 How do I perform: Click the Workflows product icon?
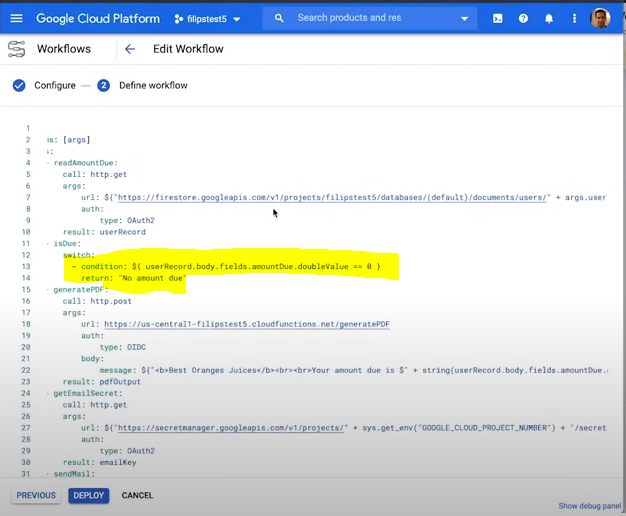(x=17, y=49)
